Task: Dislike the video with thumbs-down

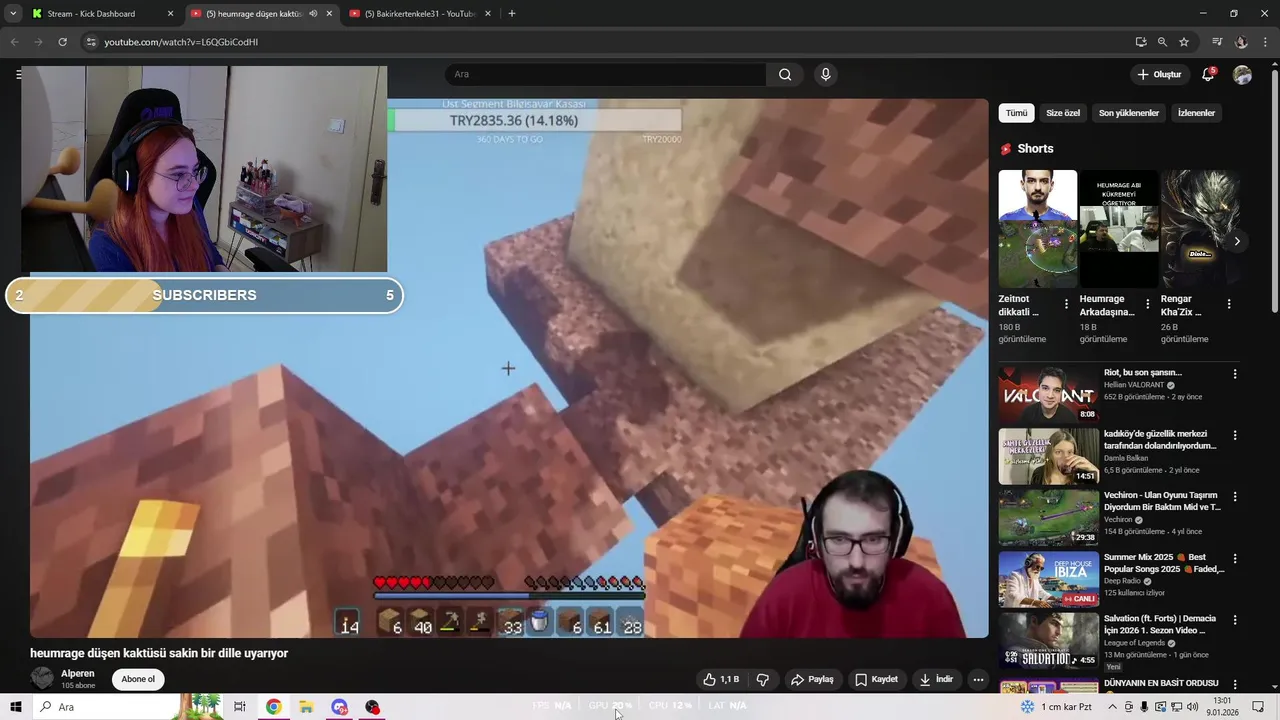Action: (762, 679)
